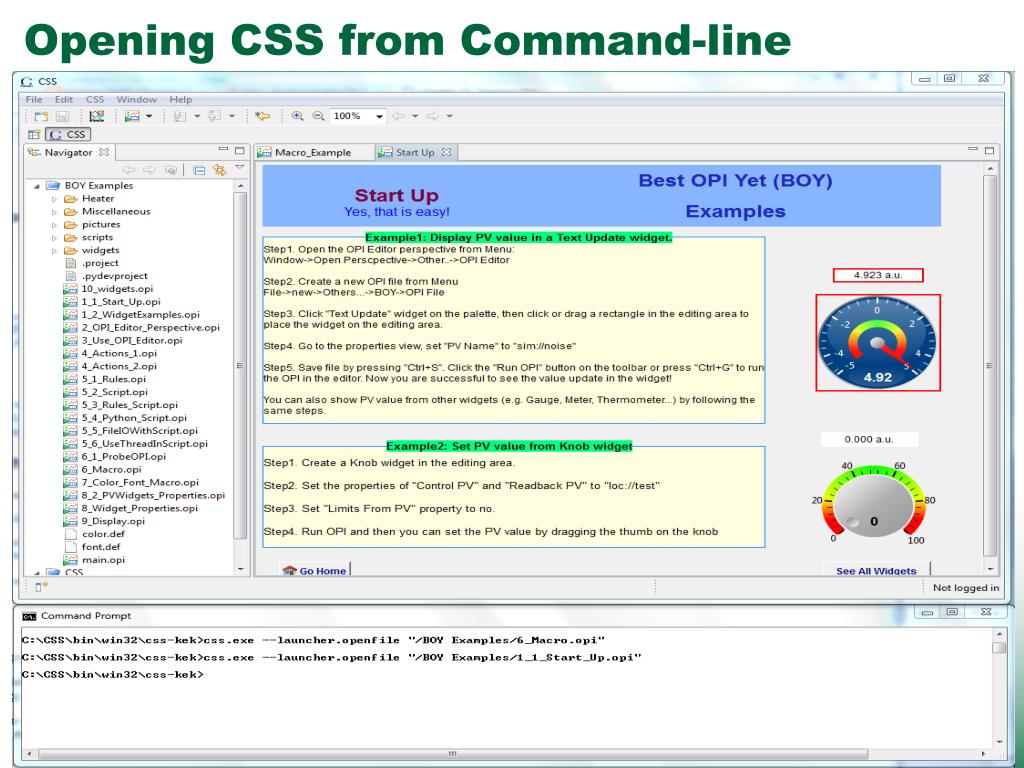This screenshot has width=1024, height=768.
Task: Click the zoom out magnifier icon
Action: (x=318, y=116)
